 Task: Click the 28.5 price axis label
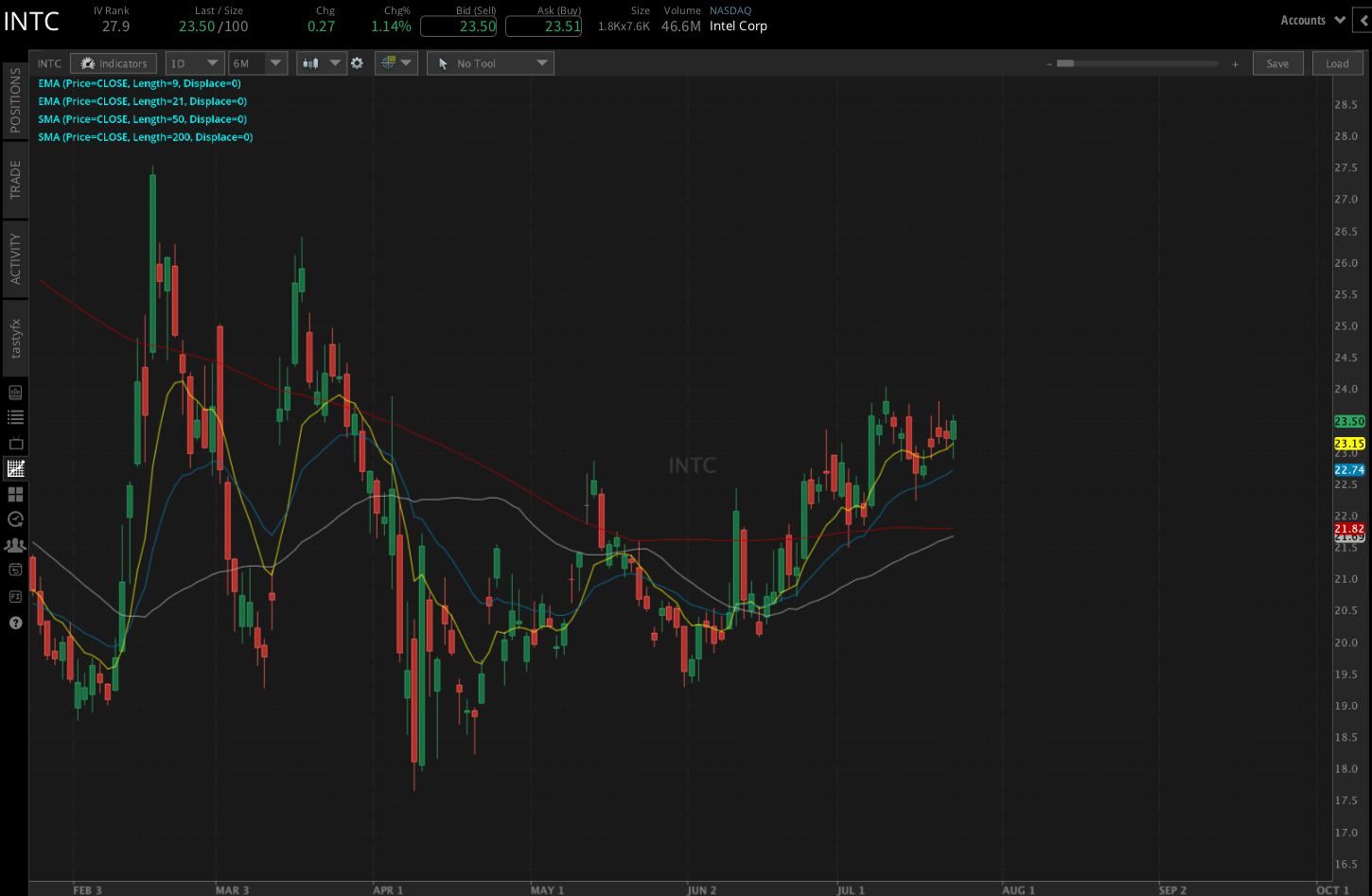[1346, 105]
